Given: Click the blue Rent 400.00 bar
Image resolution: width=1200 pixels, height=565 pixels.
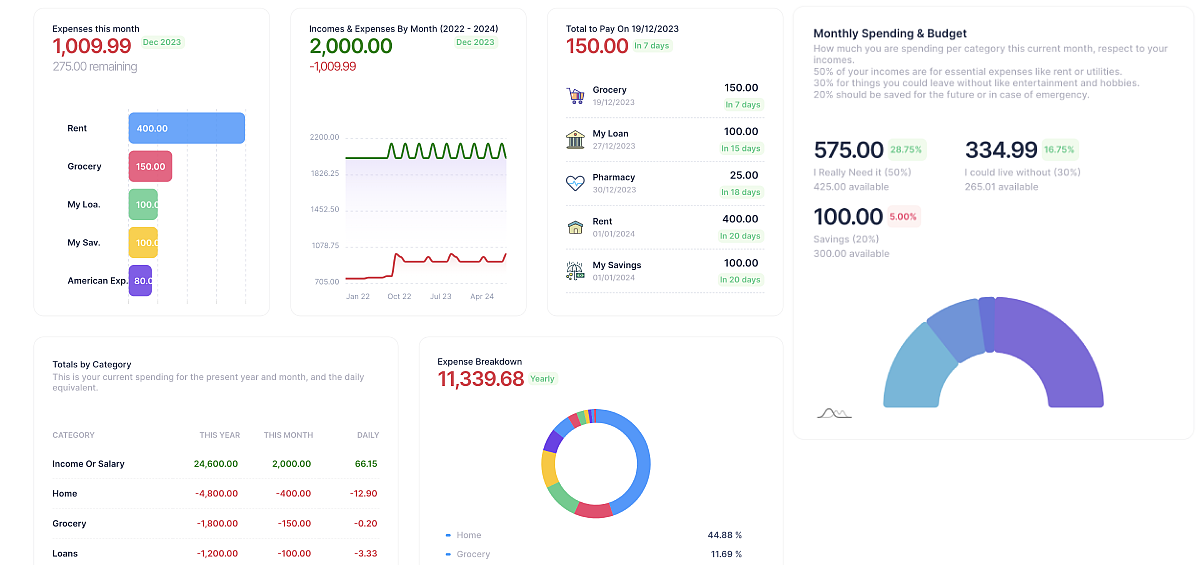Looking at the screenshot, I should coord(187,128).
